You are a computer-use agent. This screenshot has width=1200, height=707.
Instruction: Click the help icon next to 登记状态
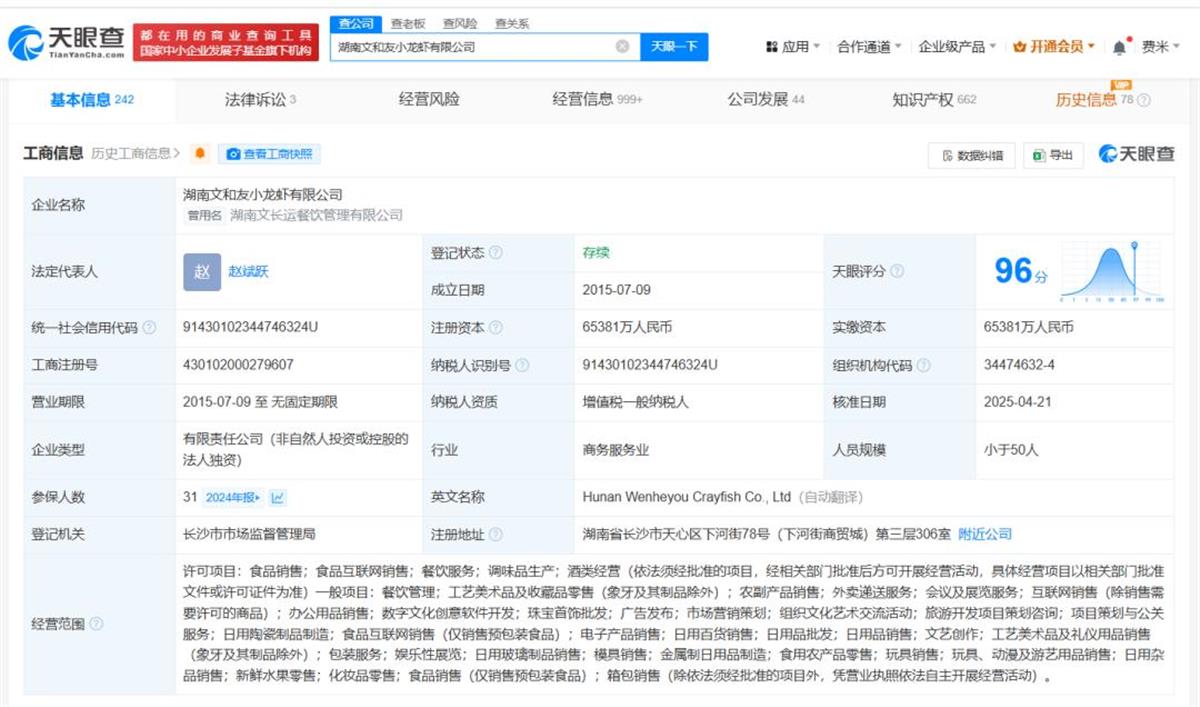pyautogui.click(x=496, y=253)
